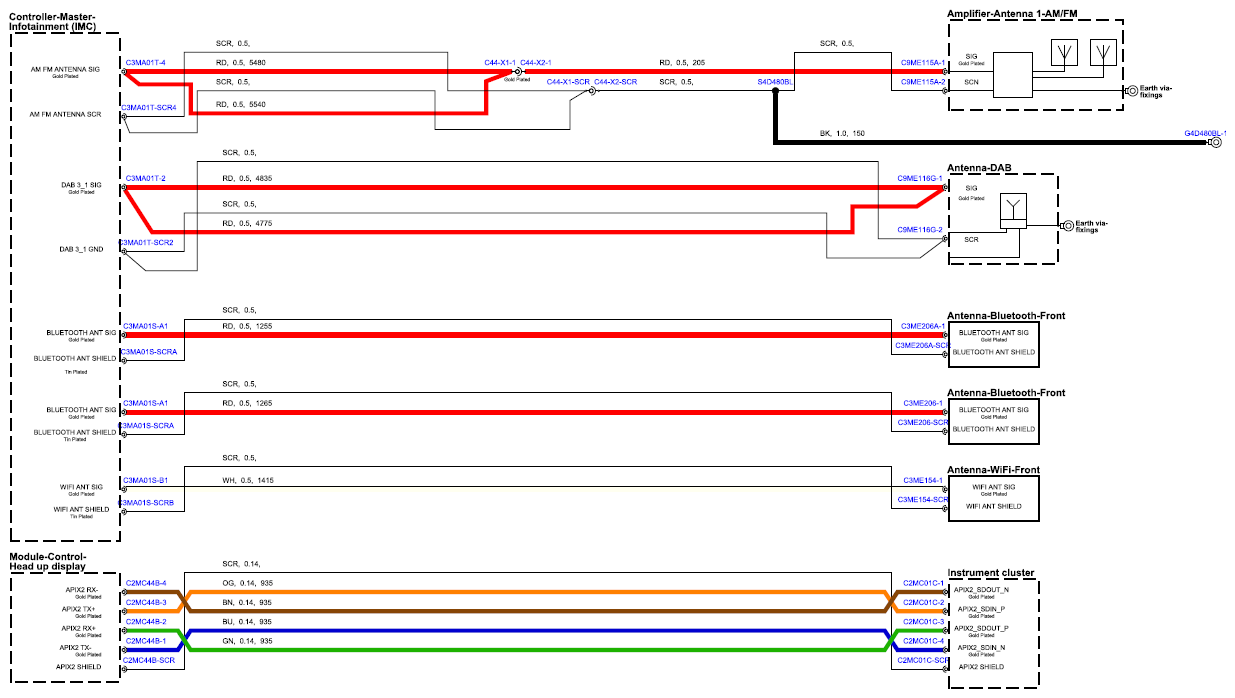This screenshot has height=698, width=1235.
Task: Open WiFi antenna connector C3ME154-SCR
Action: pyautogui.click(x=923, y=499)
